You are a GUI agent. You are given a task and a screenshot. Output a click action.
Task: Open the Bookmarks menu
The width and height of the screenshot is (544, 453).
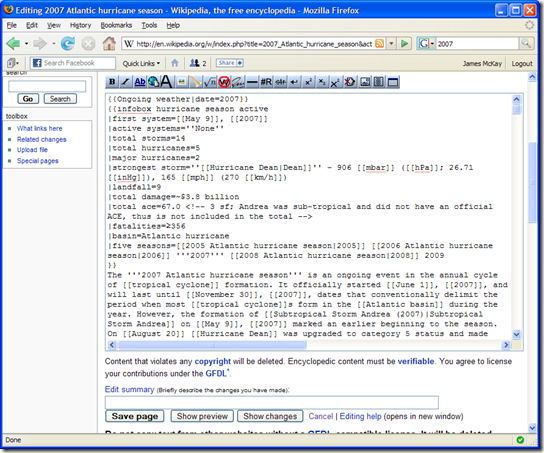click(116, 25)
